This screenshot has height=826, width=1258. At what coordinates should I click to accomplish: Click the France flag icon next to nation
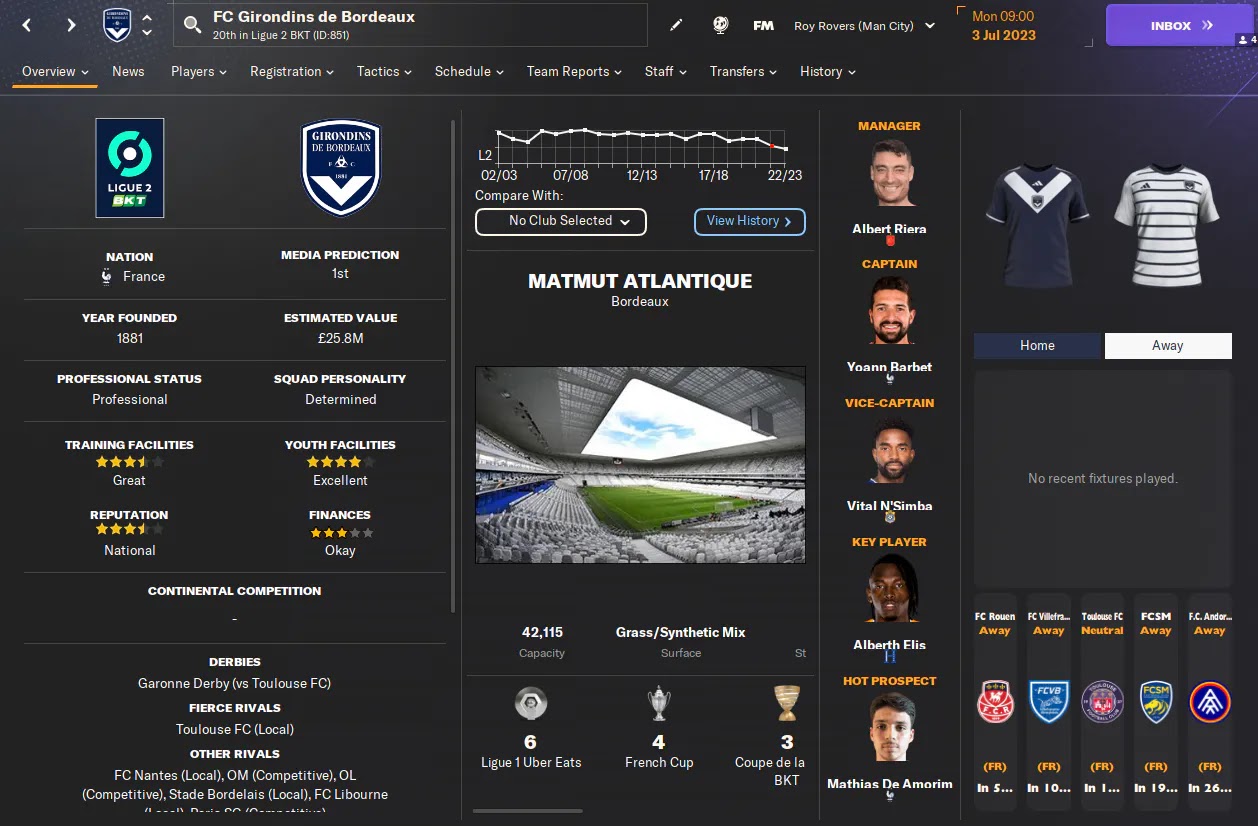click(x=106, y=276)
